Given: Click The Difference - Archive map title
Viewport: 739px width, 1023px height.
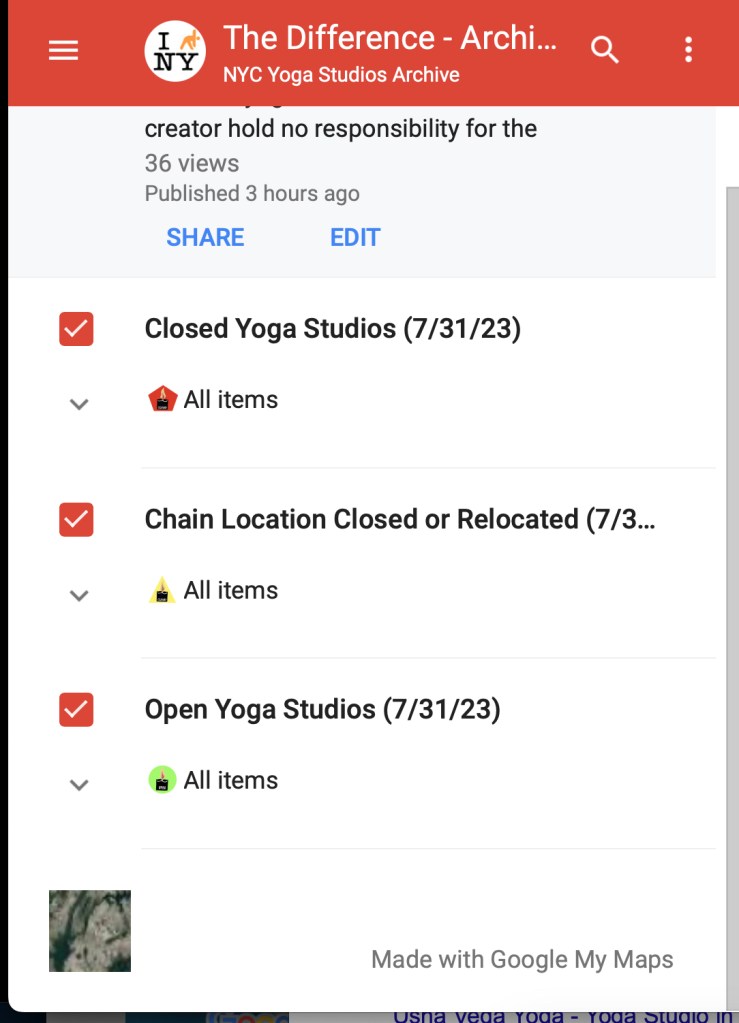Looking at the screenshot, I should tap(390, 38).
